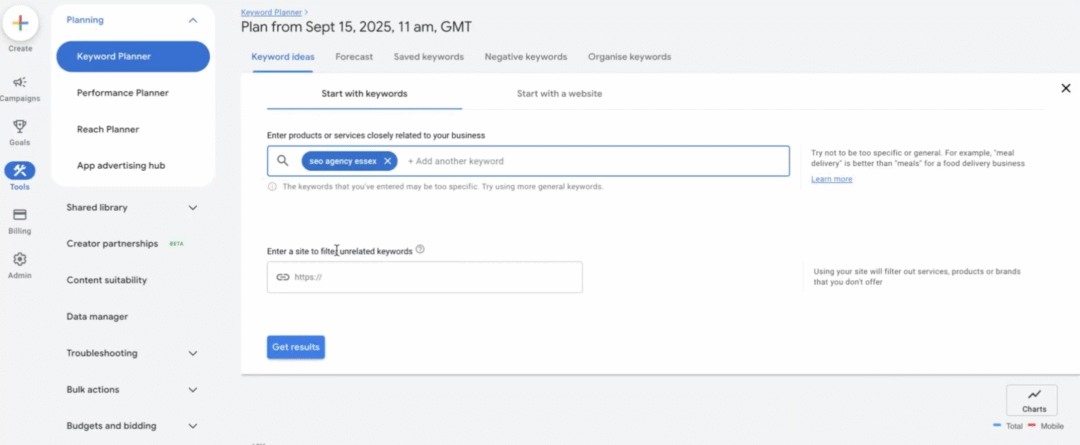1080x445 pixels.
Task: Close the keyword ideas panel
Action: [x=1066, y=88]
